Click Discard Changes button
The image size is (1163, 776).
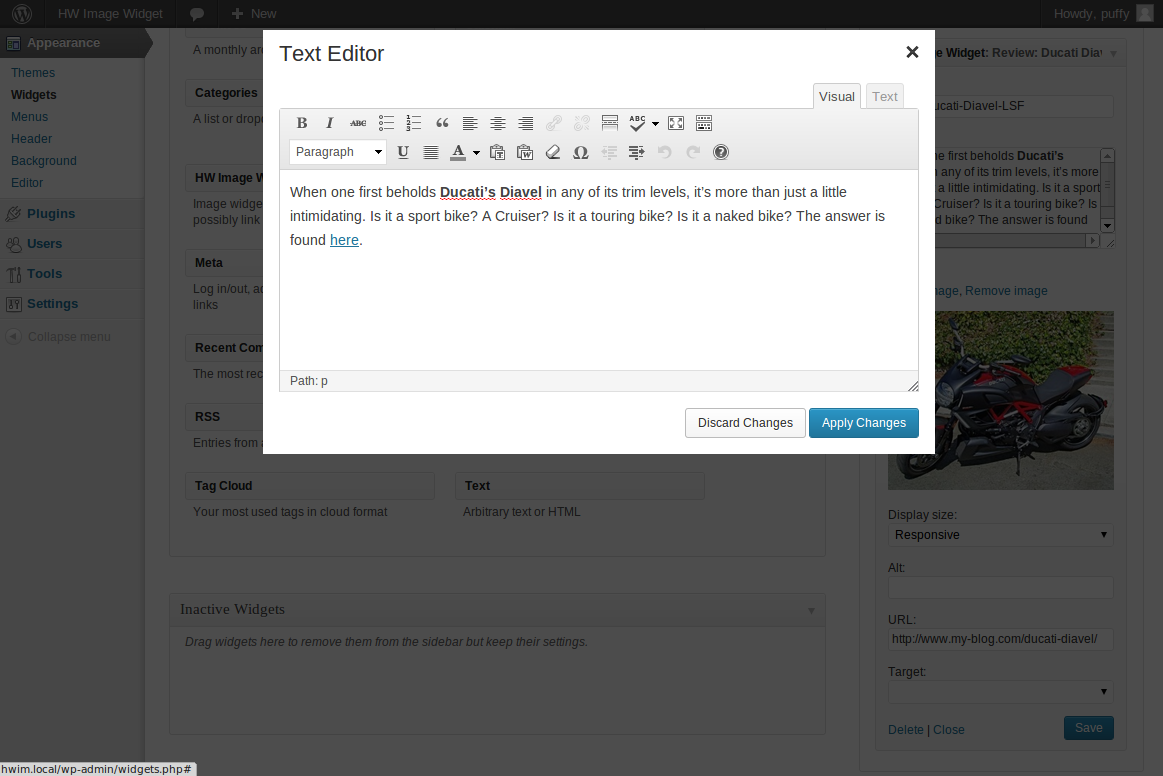point(745,423)
